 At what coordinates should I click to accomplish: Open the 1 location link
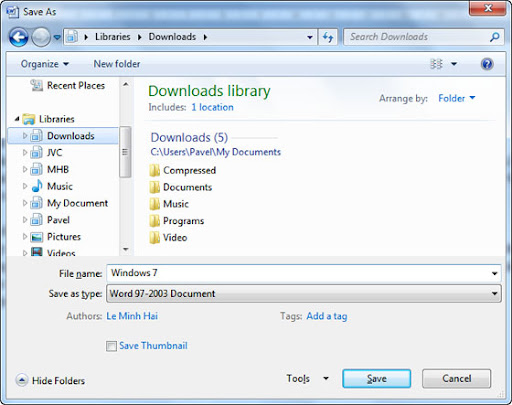coord(212,107)
